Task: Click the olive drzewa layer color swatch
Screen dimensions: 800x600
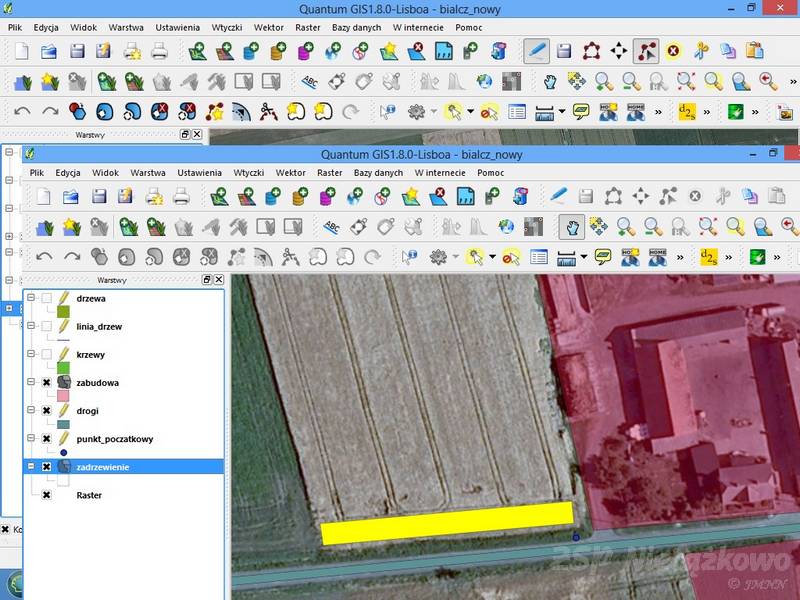Action: (63, 311)
